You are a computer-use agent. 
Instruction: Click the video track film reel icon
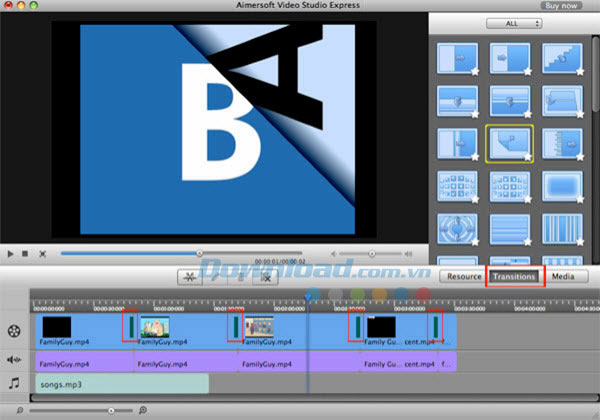(x=14, y=329)
